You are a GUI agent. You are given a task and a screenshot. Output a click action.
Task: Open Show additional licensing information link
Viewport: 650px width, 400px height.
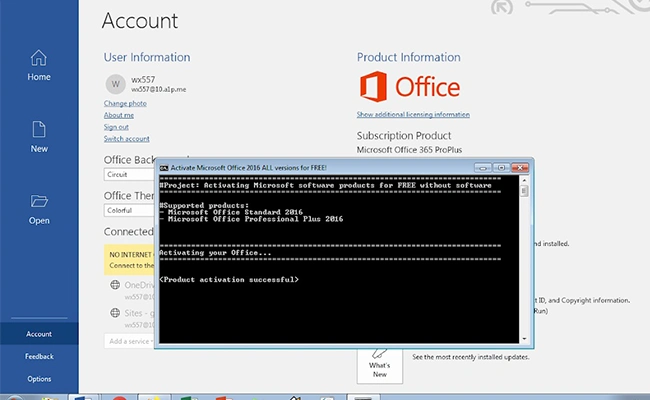click(x=413, y=114)
